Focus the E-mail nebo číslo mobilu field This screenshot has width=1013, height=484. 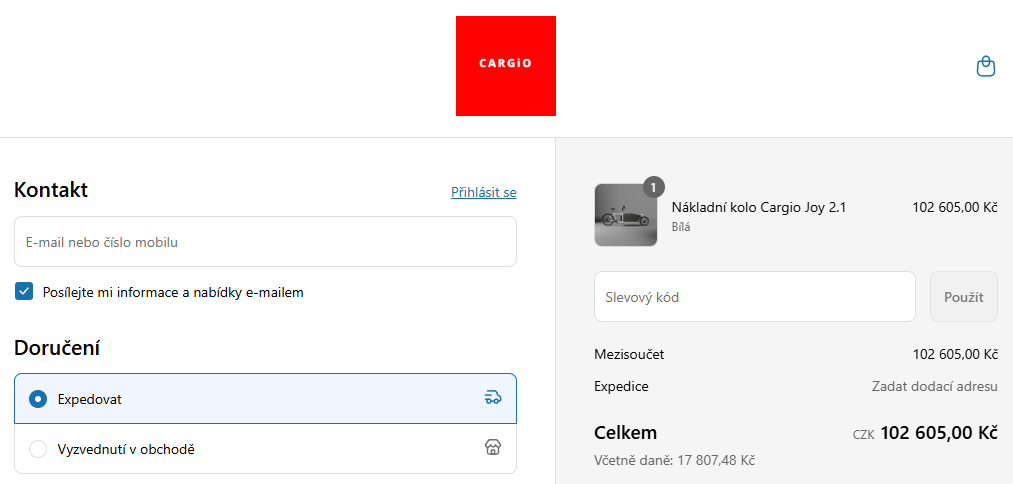point(265,242)
